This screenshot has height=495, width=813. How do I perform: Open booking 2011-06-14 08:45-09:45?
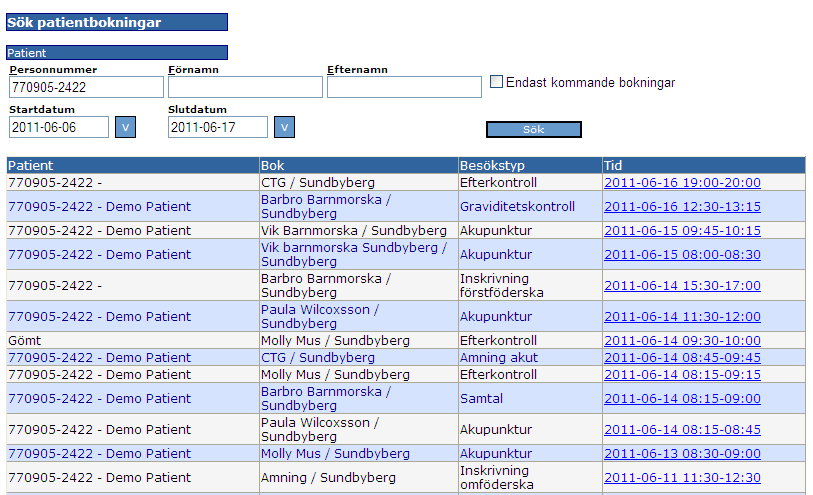click(x=682, y=358)
